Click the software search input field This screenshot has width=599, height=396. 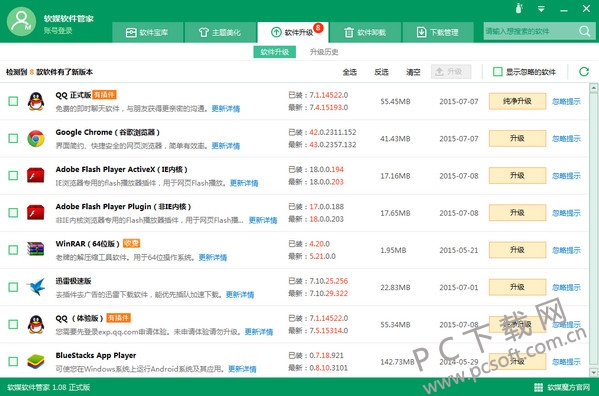point(530,31)
